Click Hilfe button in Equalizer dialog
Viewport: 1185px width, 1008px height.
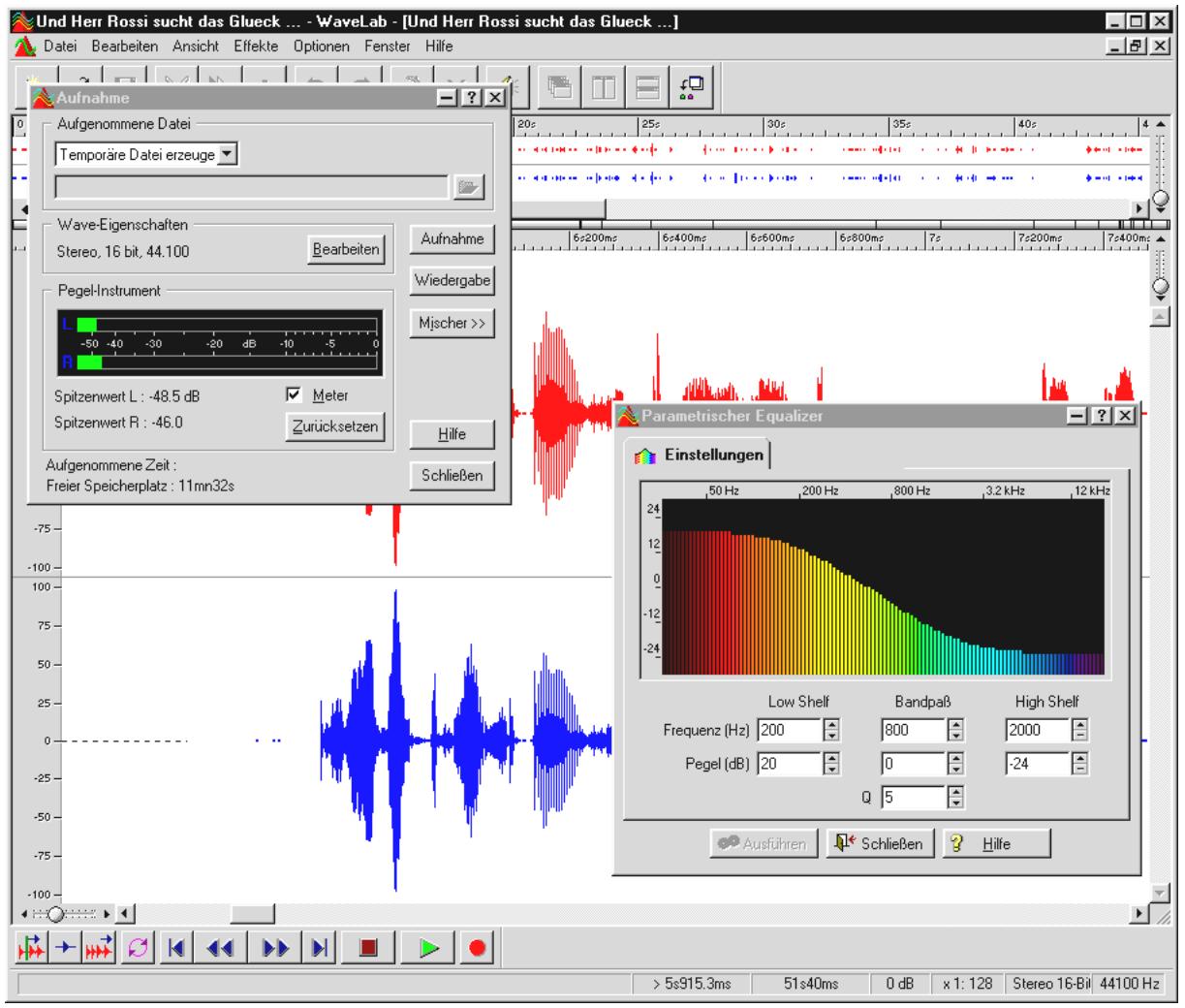996,844
